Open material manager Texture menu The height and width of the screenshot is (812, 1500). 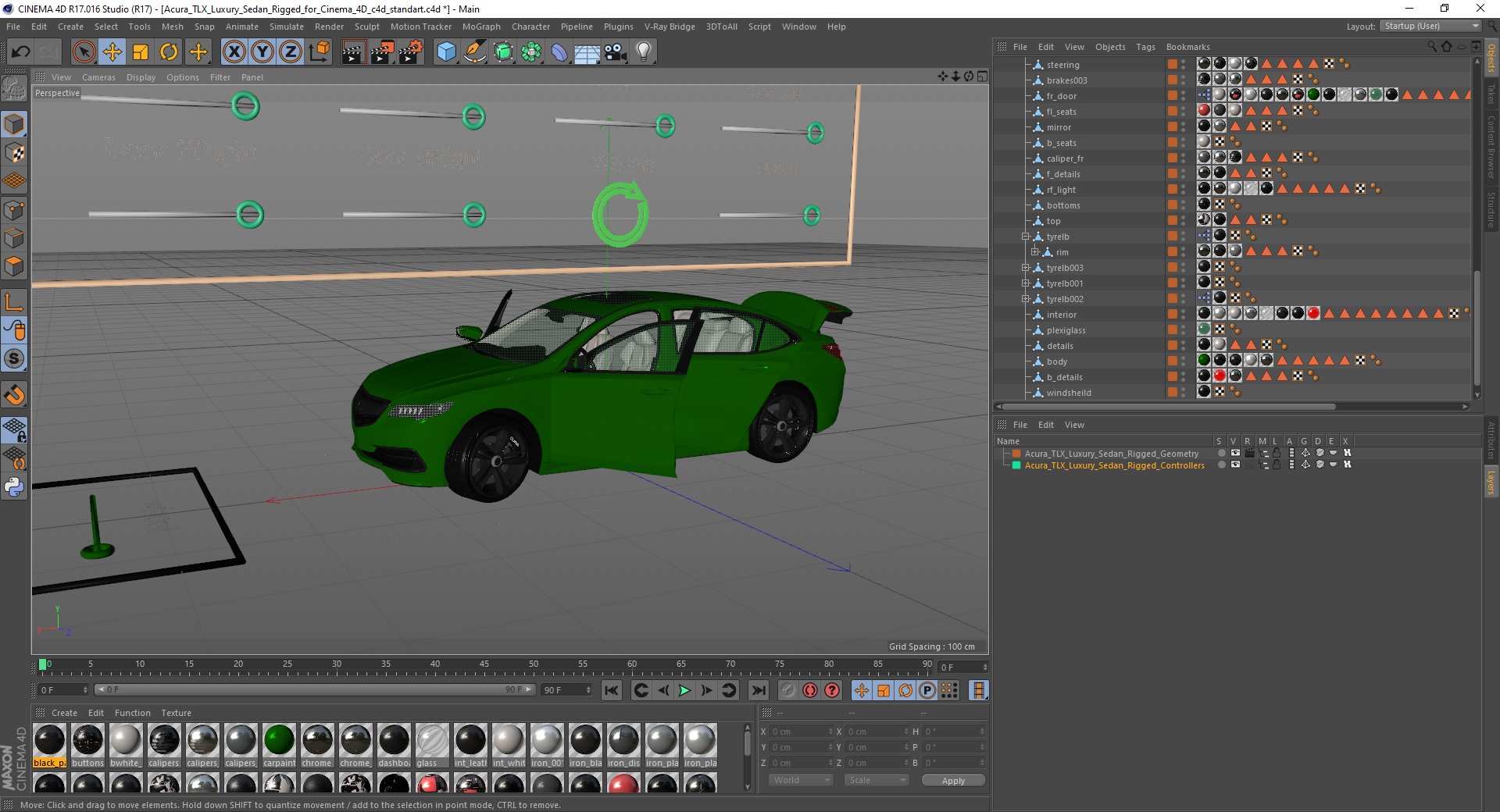click(x=176, y=713)
